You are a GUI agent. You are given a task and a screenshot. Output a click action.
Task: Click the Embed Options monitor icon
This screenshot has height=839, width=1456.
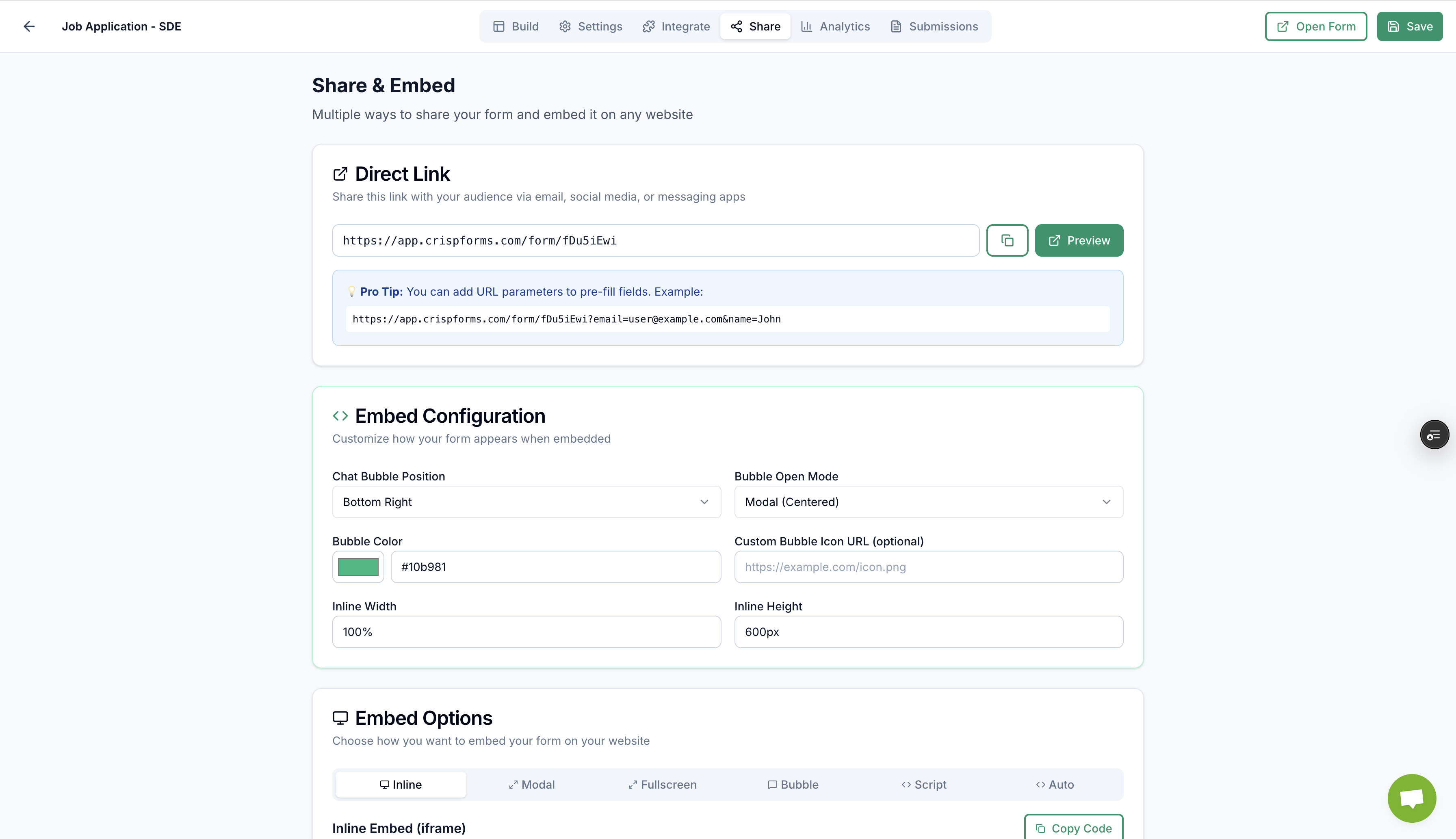[340, 718]
